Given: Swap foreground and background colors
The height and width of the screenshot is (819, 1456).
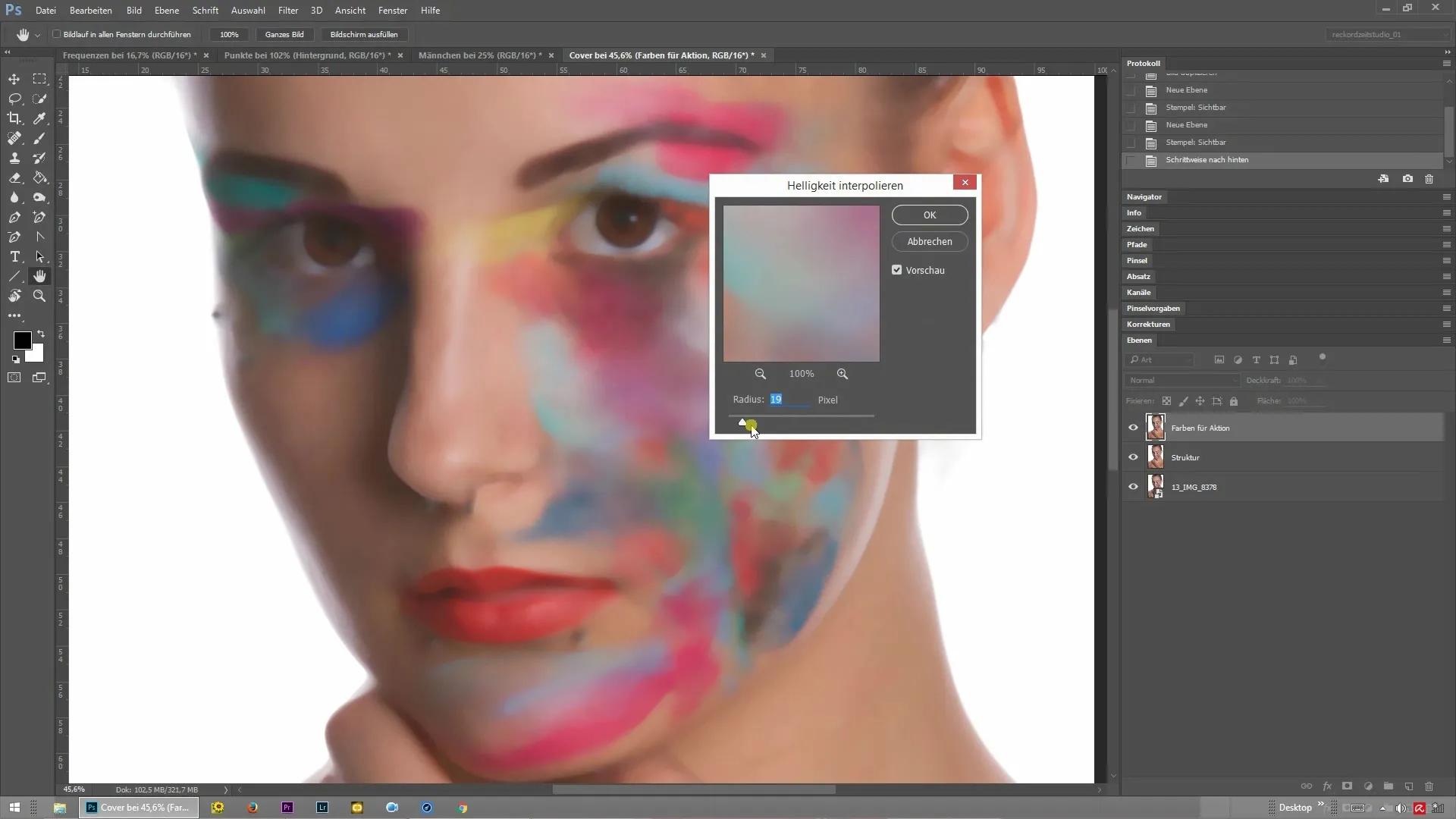Looking at the screenshot, I should point(41,334).
